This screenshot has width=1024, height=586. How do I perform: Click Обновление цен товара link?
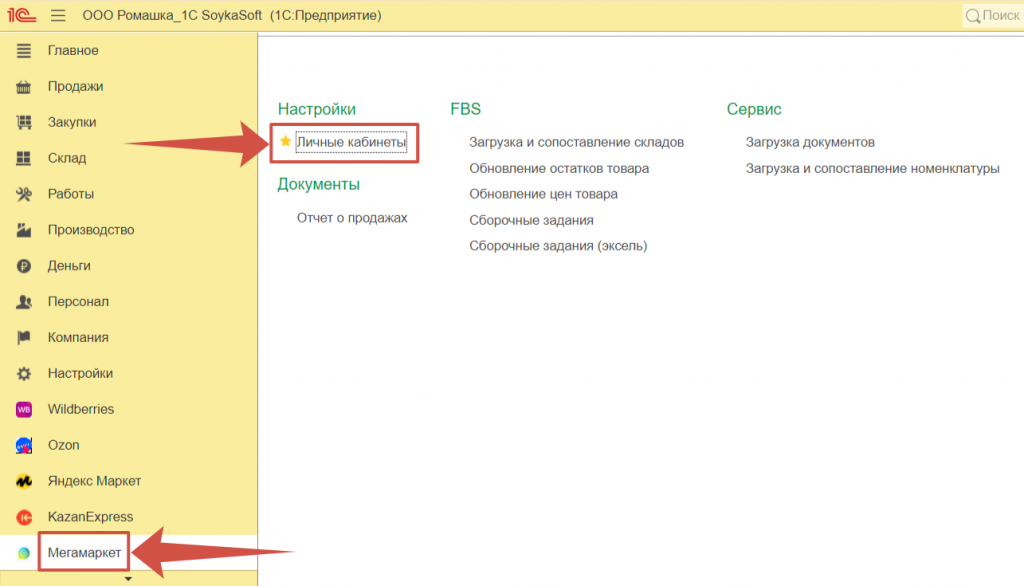pyautogui.click(x=543, y=194)
